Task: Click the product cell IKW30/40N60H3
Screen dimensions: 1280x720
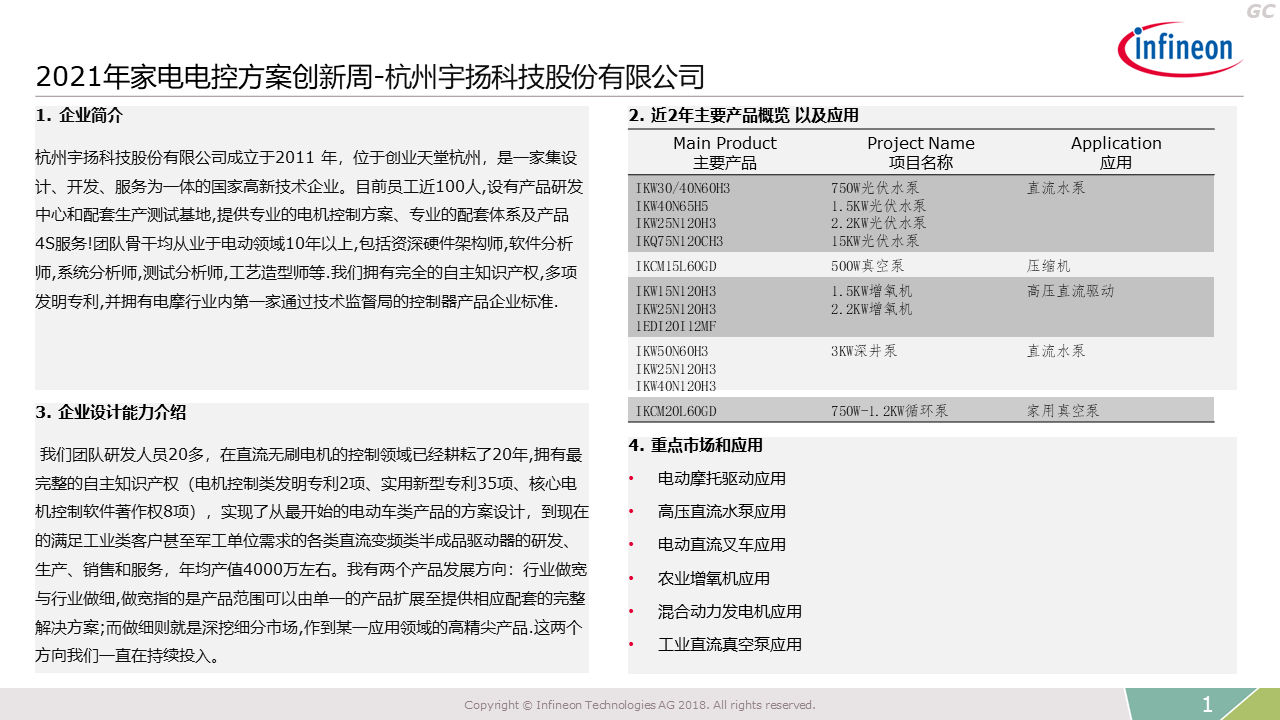Action: [683, 188]
